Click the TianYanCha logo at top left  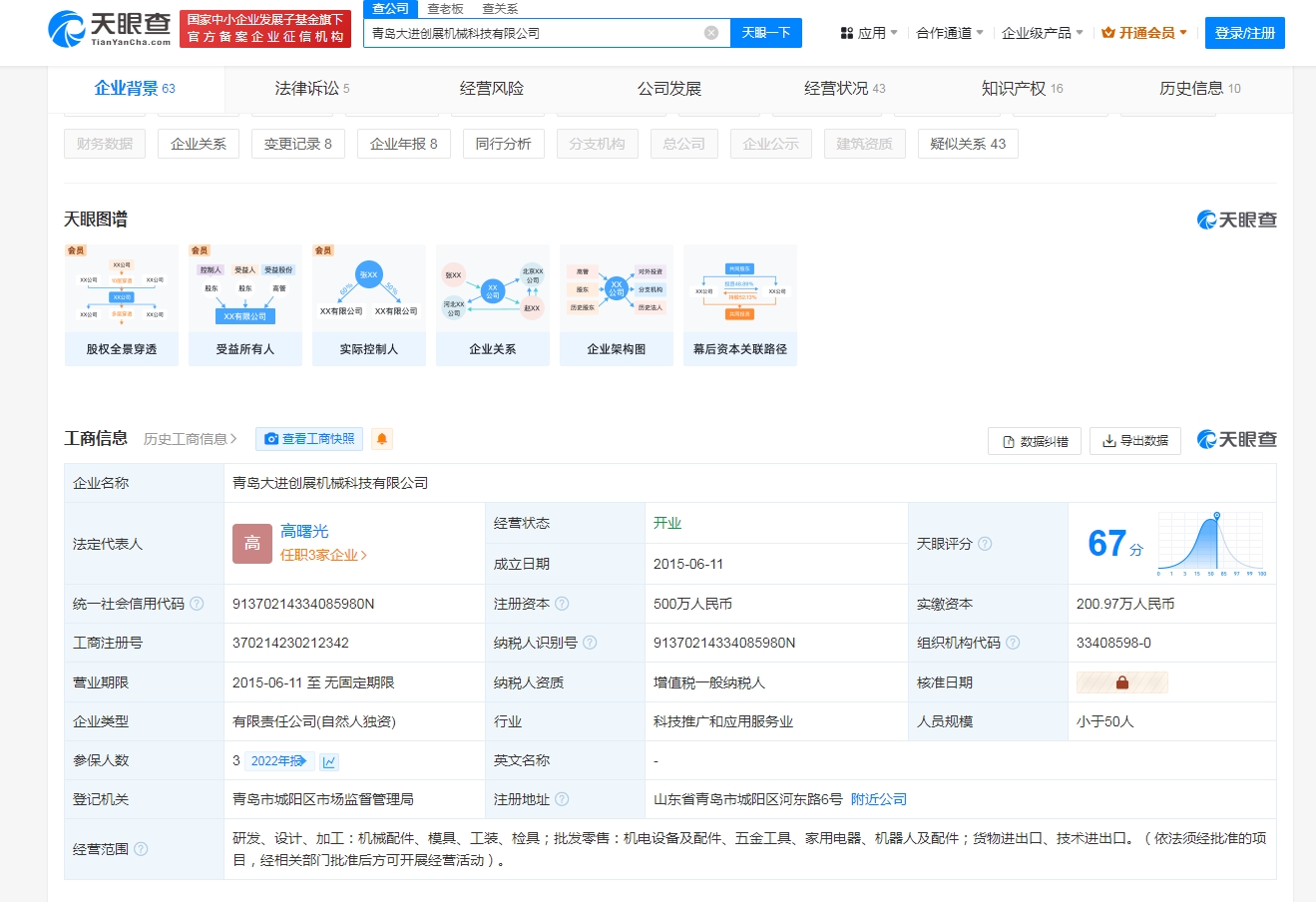110,28
